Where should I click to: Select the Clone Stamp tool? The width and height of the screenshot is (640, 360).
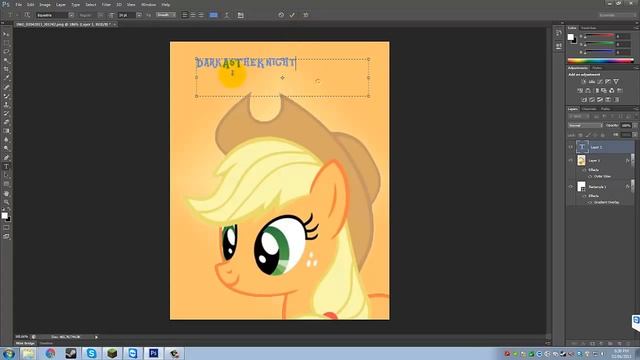pos(6,105)
